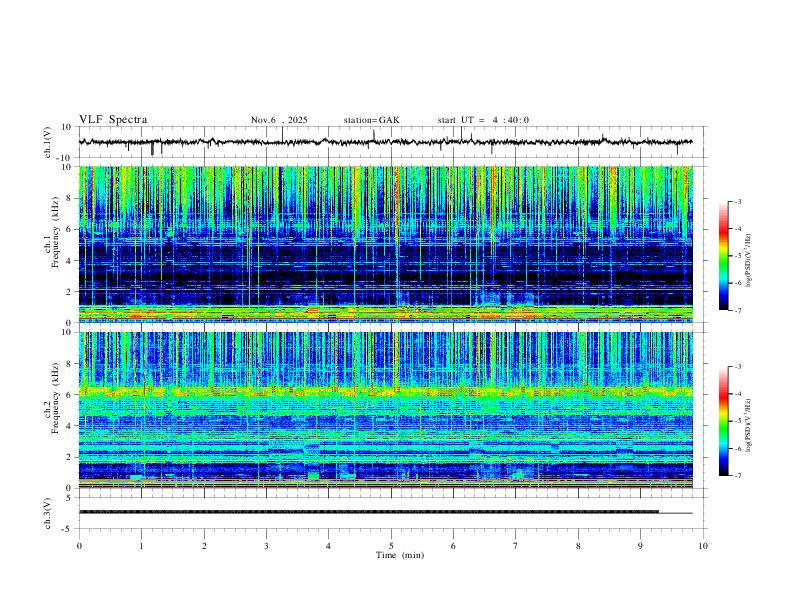Click the "-5" label on ch.2 colorbar
Viewport: 792px width, 612px height.
(738, 421)
